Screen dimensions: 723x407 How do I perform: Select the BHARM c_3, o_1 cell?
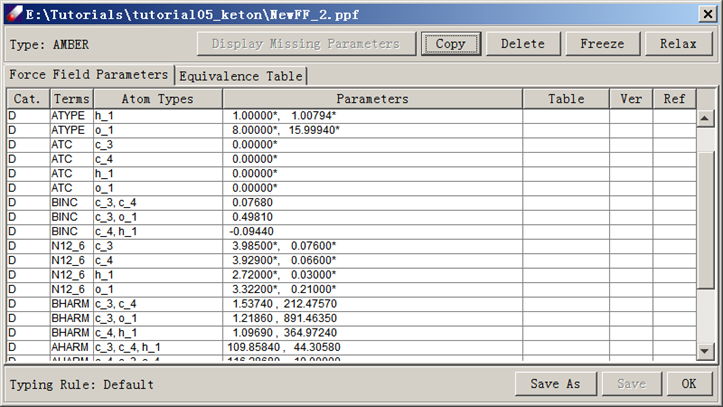pyautogui.click(x=158, y=319)
